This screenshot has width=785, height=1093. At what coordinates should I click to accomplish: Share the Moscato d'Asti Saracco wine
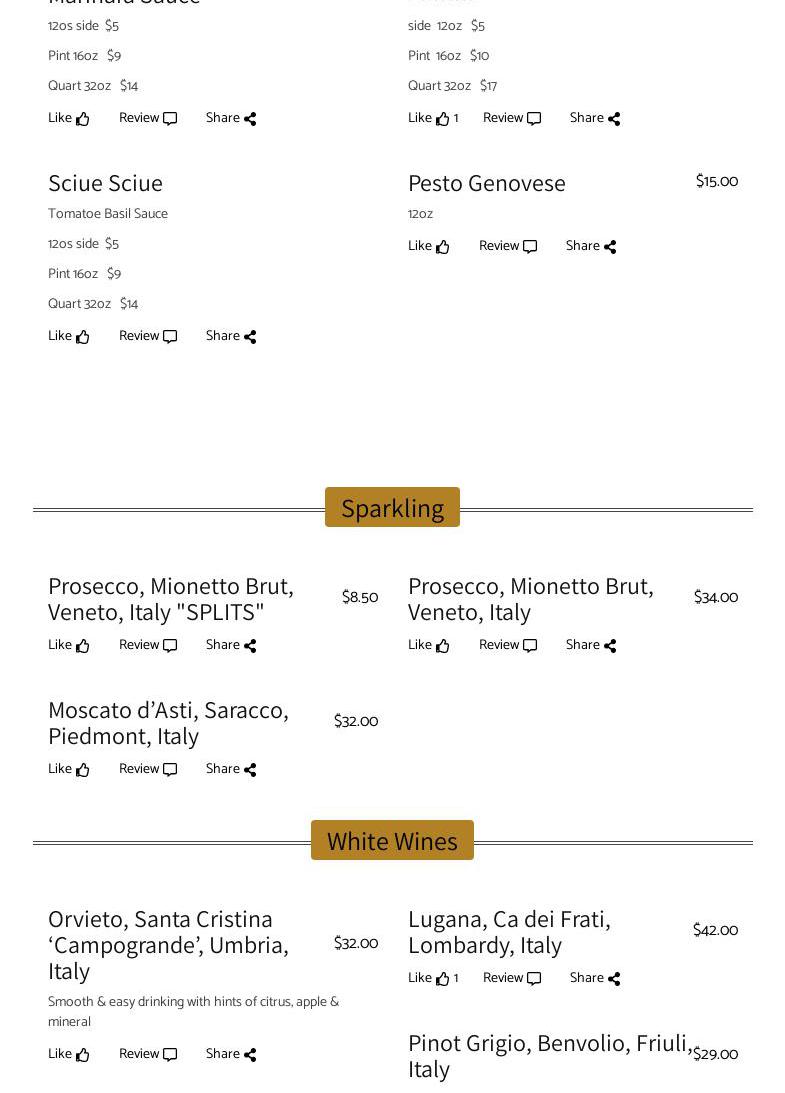click(231, 770)
